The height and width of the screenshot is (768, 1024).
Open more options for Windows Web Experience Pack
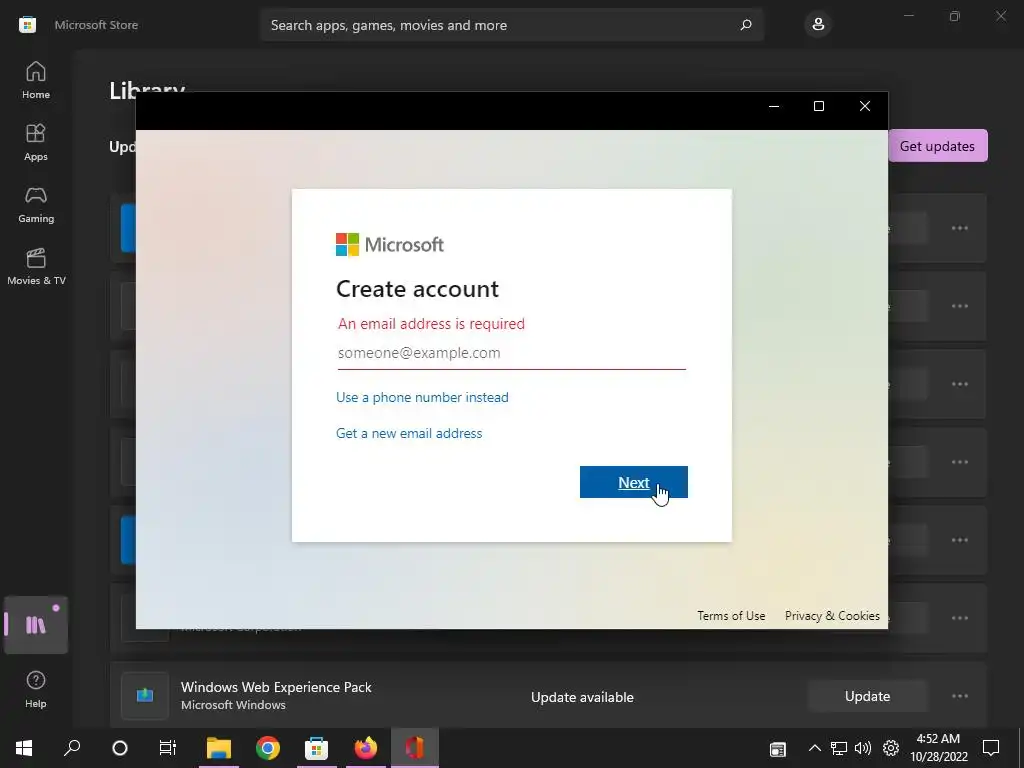(x=959, y=696)
